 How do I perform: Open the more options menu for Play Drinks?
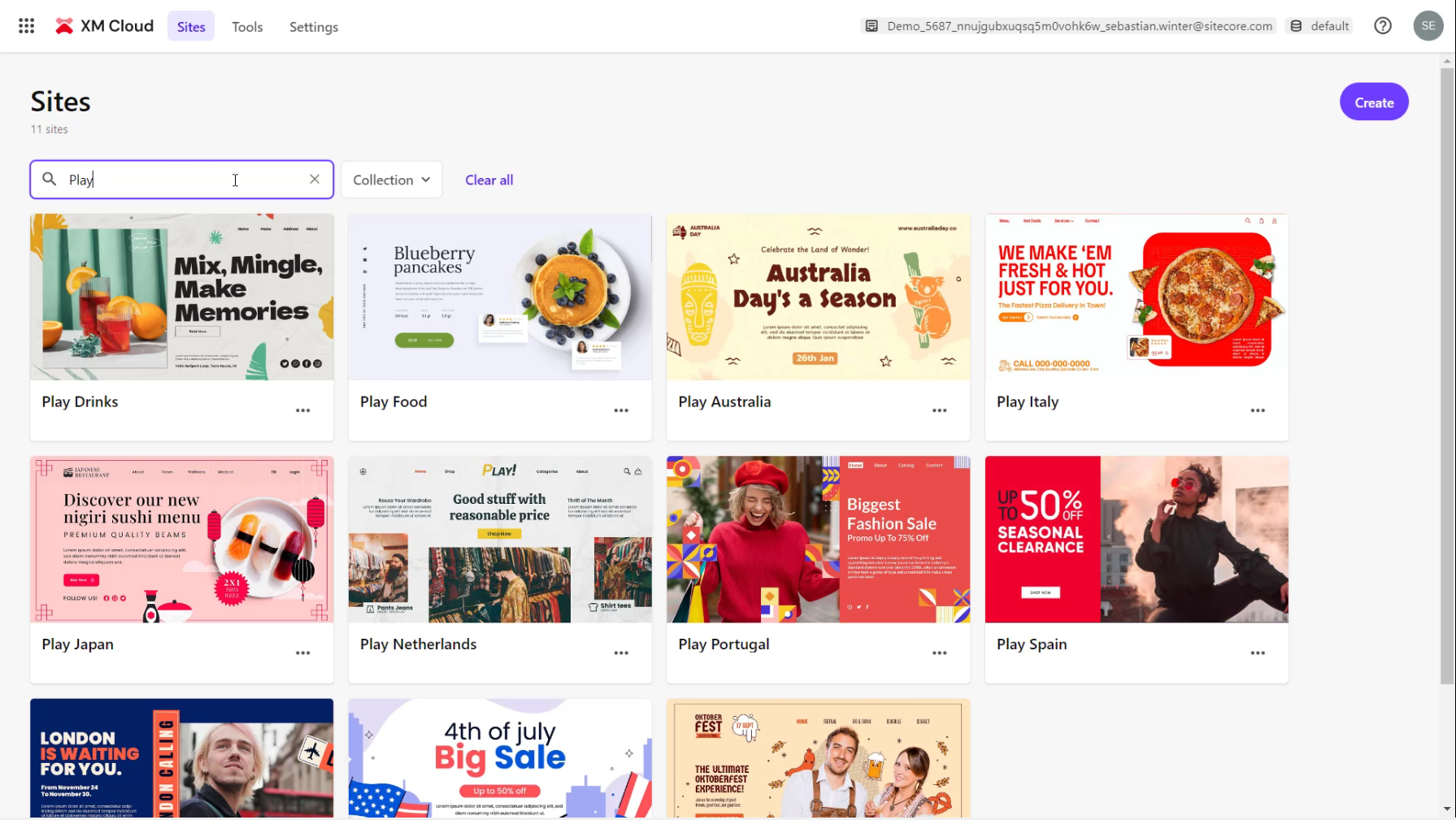pos(303,410)
